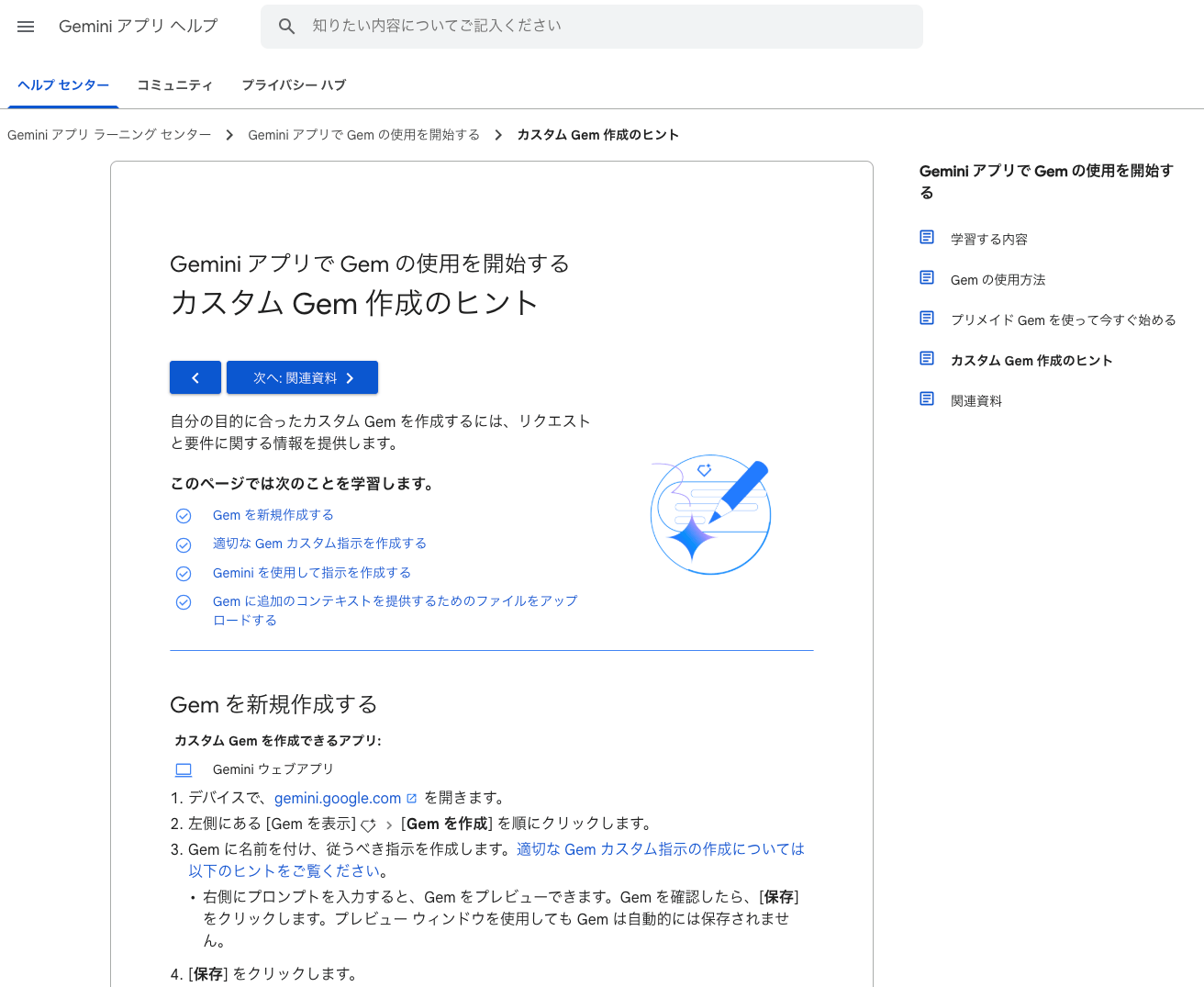Go to previous page with back arrow button
The width and height of the screenshot is (1204, 987).
tap(195, 377)
